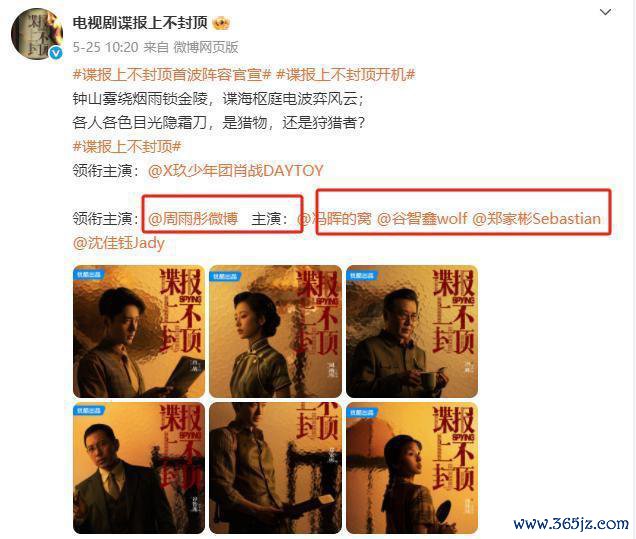
Task: View the poster of man holding teacup
Action: click(412, 331)
